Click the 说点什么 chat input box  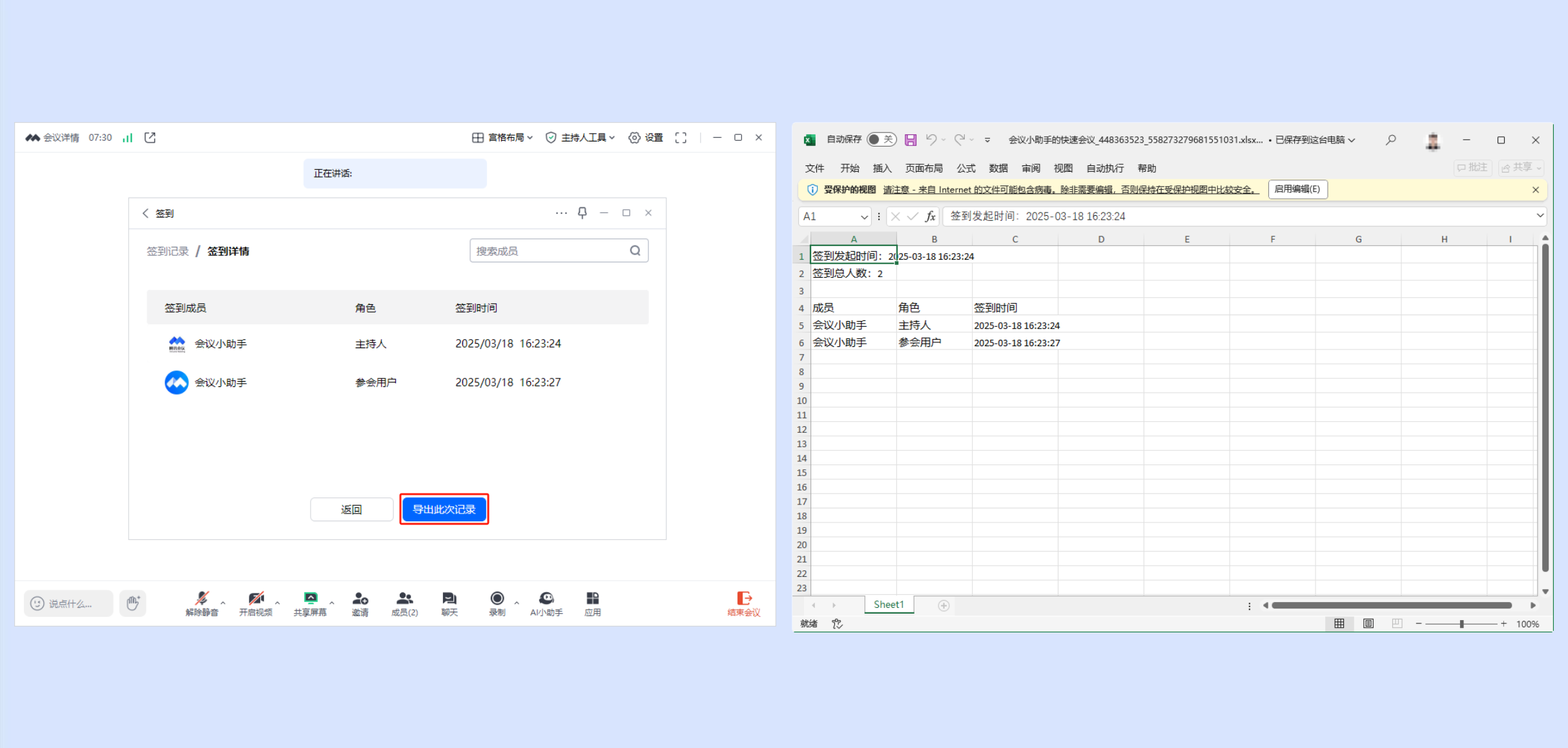click(68, 603)
